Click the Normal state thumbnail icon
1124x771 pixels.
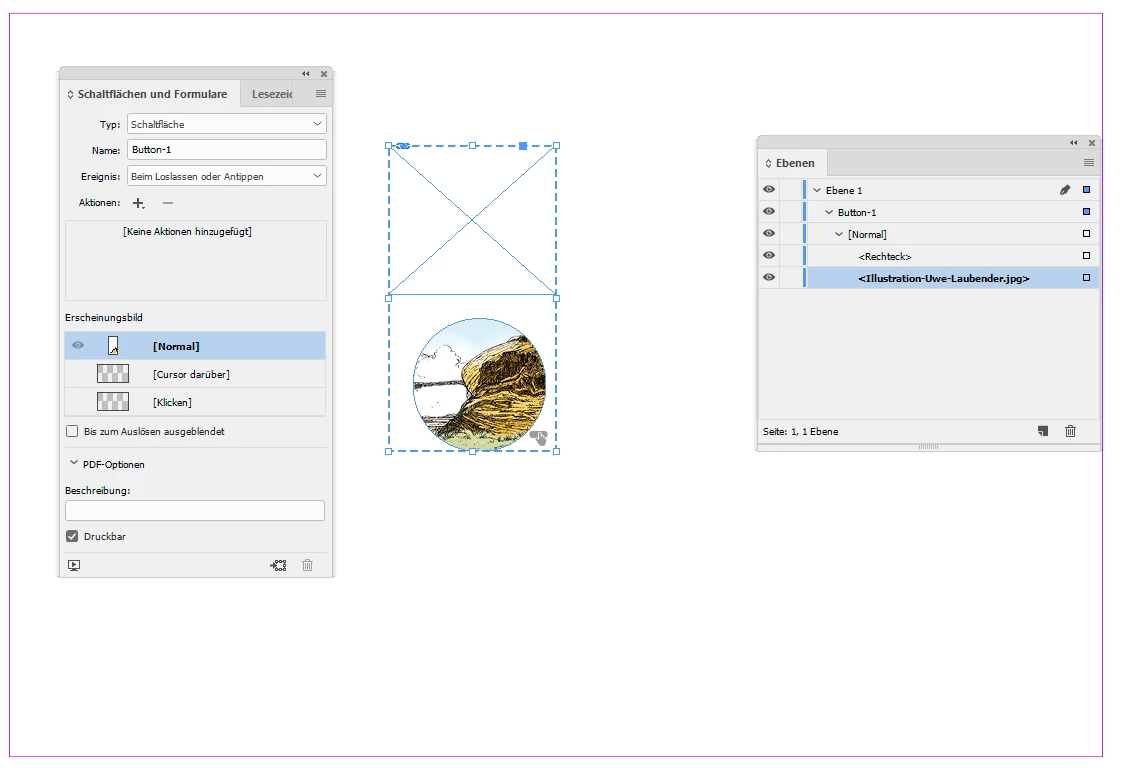click(113, 345)
